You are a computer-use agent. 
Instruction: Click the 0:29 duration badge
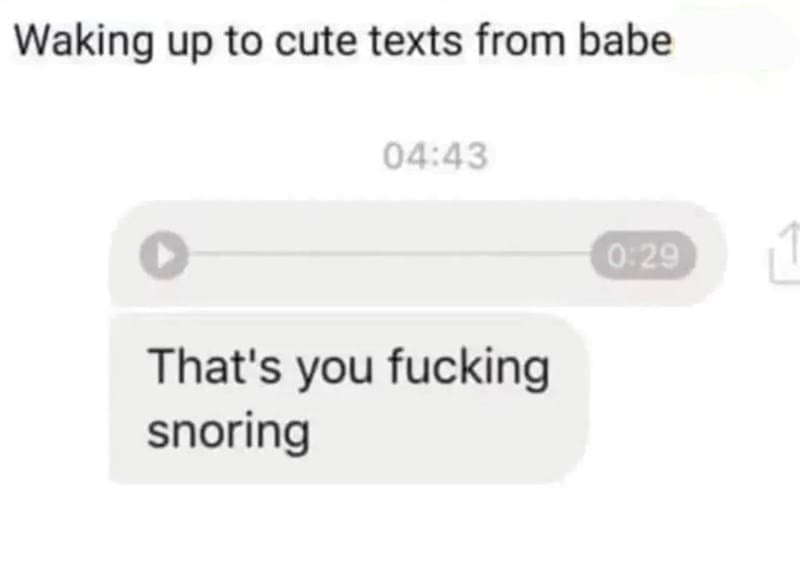point(643,255)
